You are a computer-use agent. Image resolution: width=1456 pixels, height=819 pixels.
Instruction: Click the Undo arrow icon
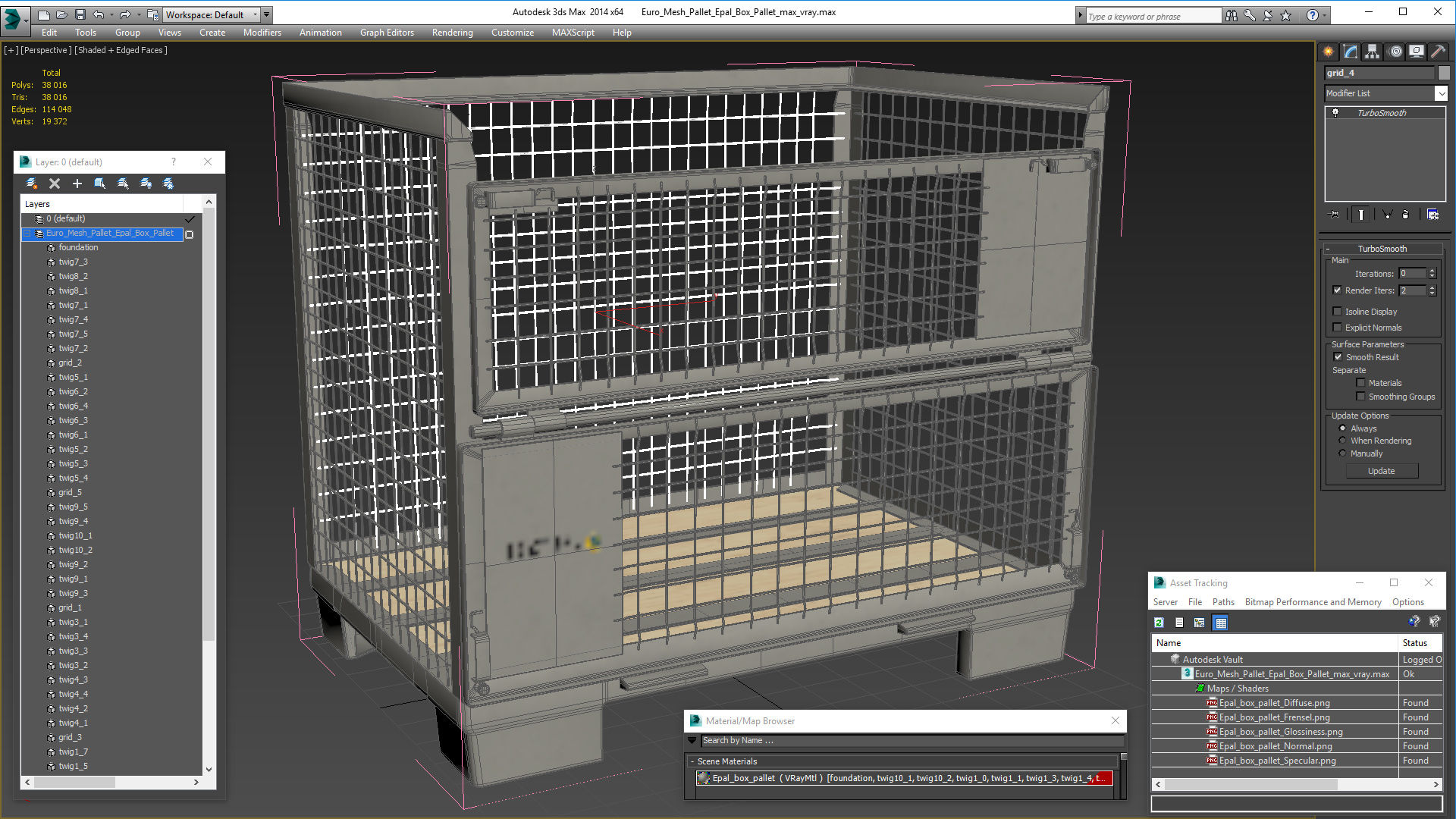(x=99, y=14)
